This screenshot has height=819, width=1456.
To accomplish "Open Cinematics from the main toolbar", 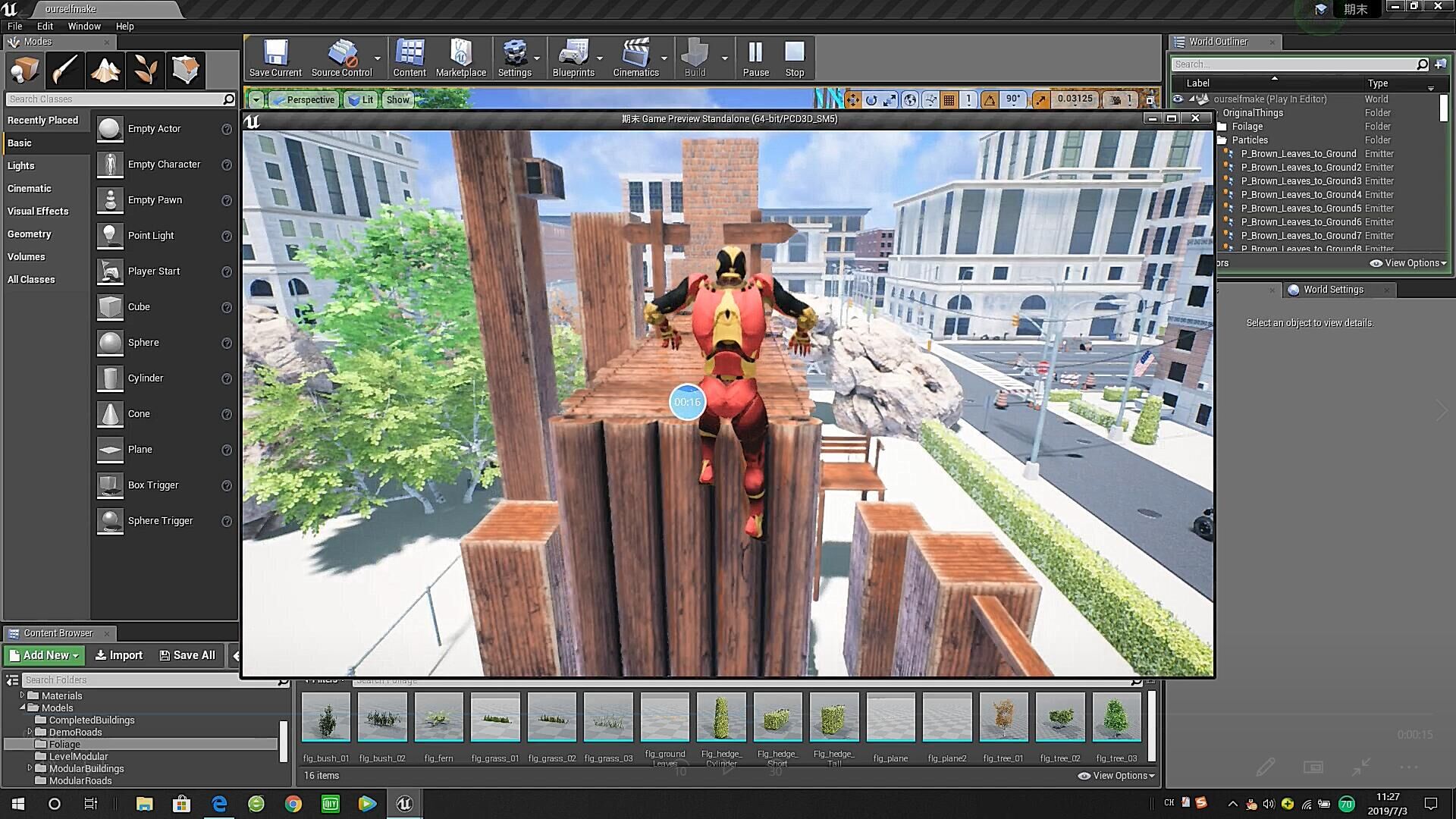I will (635, 58).
